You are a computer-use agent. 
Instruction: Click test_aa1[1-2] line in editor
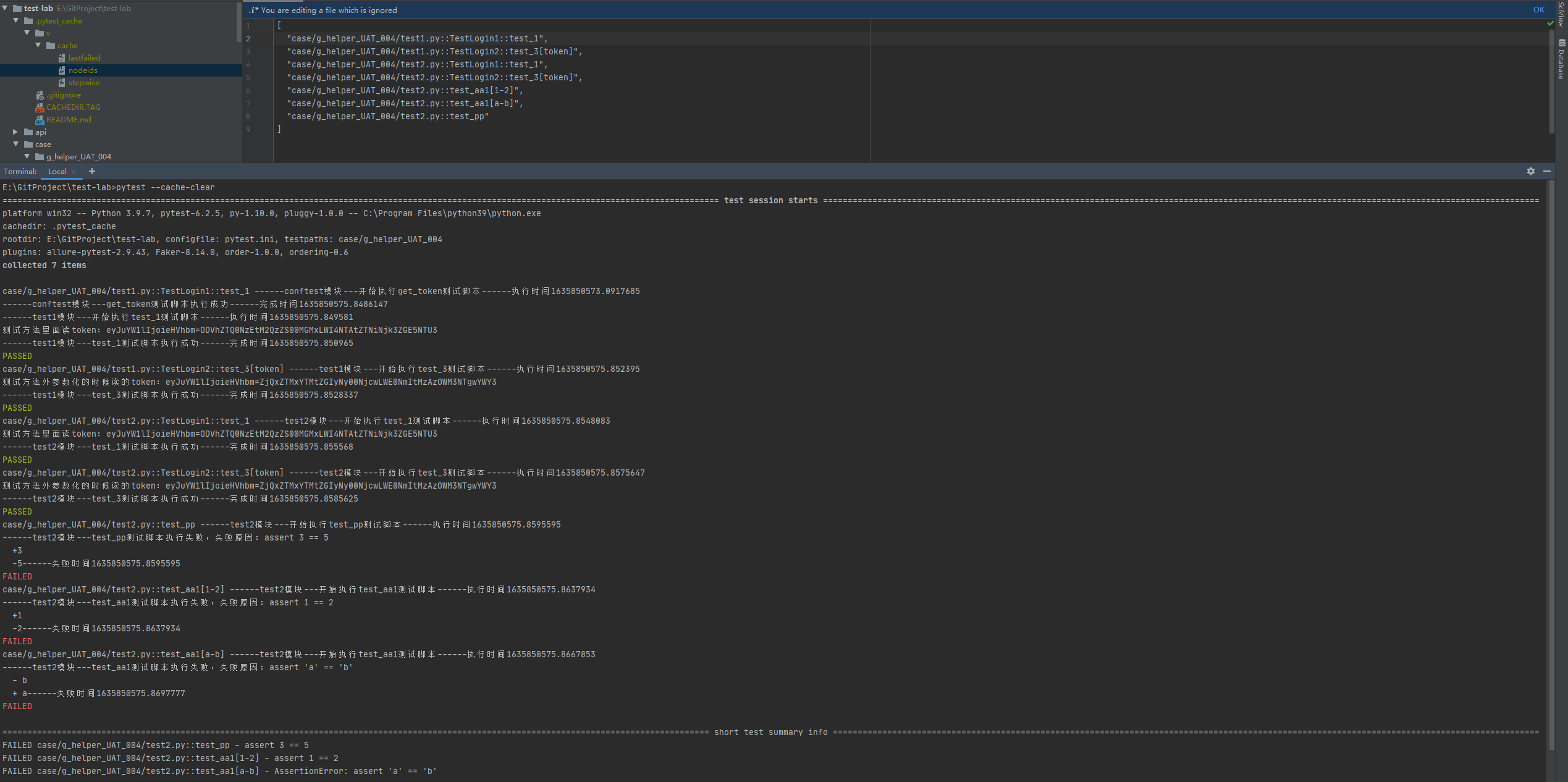coord(405,90)
